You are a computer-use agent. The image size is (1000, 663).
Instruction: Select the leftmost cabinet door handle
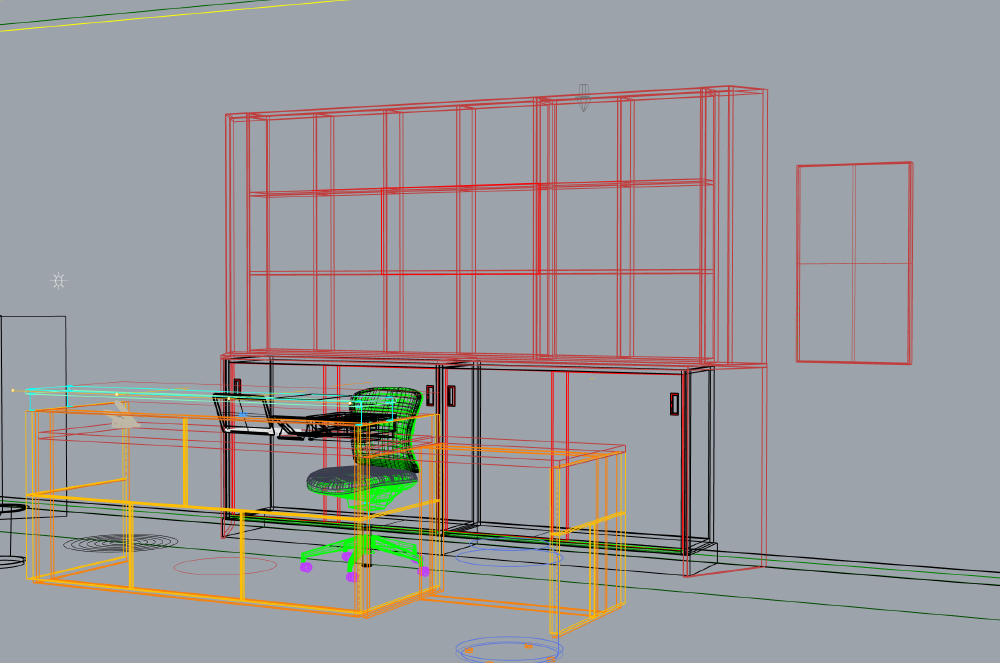tap(237, 387)
